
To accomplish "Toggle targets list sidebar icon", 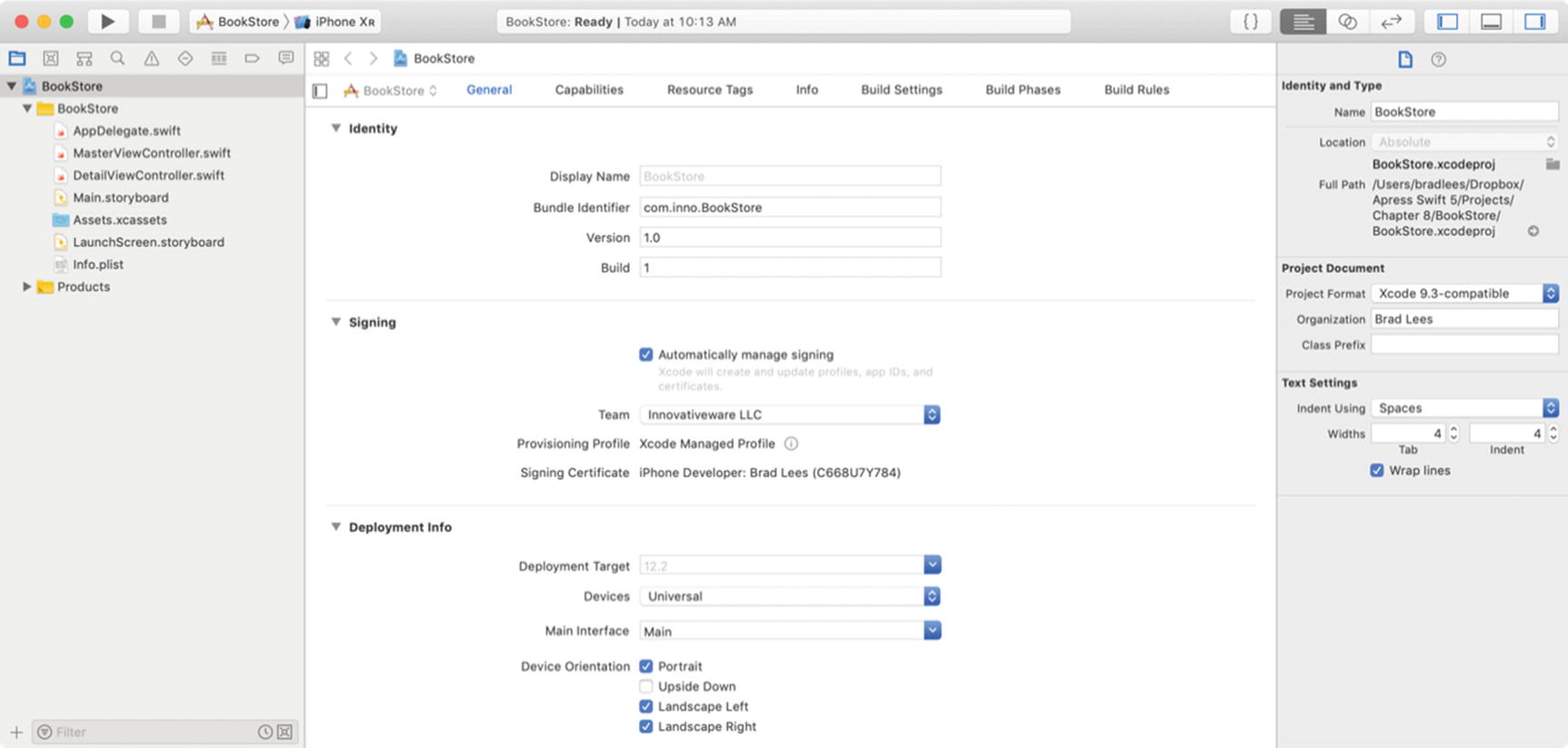I will (x=320, y=90).
